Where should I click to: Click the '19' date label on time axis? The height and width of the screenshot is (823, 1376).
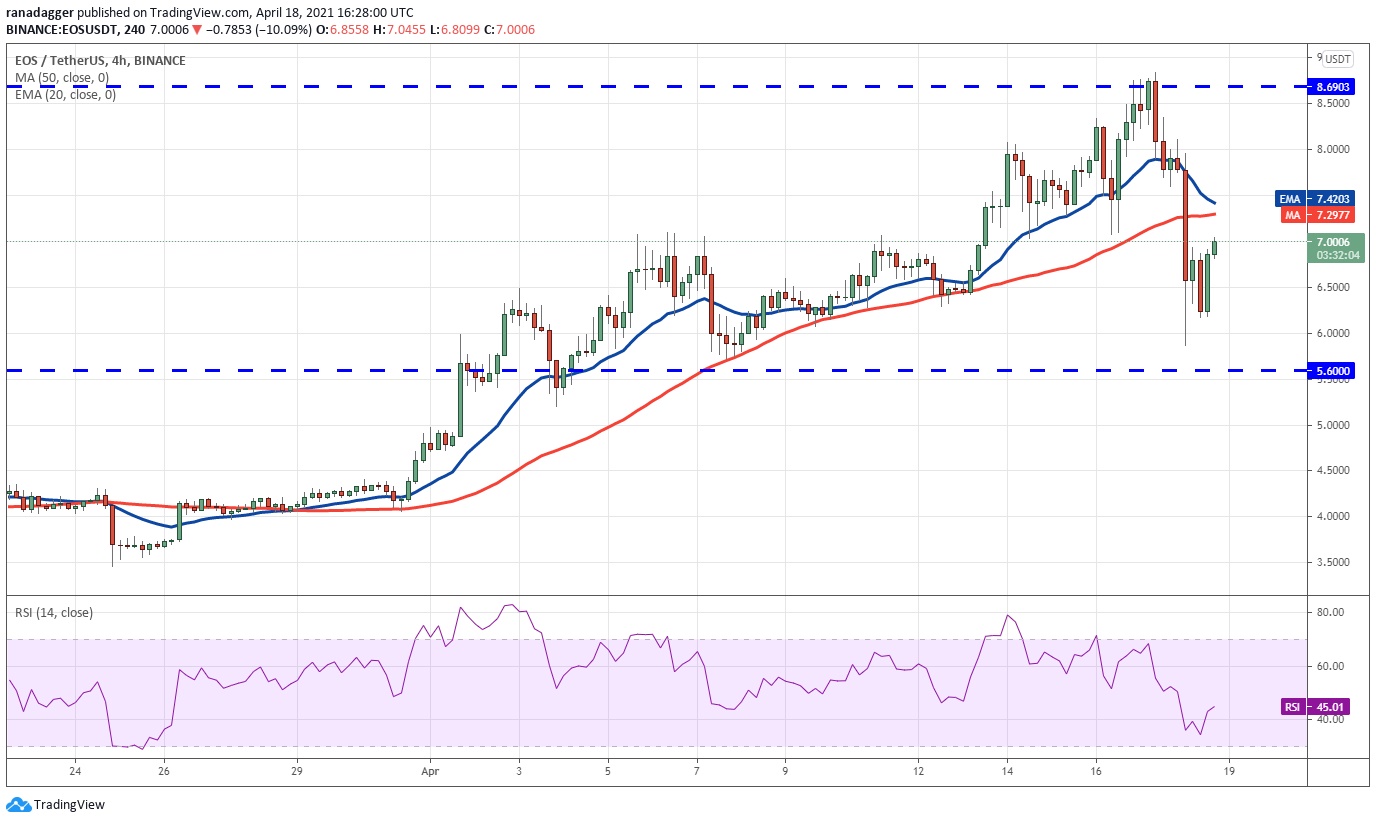[1229, 772]
